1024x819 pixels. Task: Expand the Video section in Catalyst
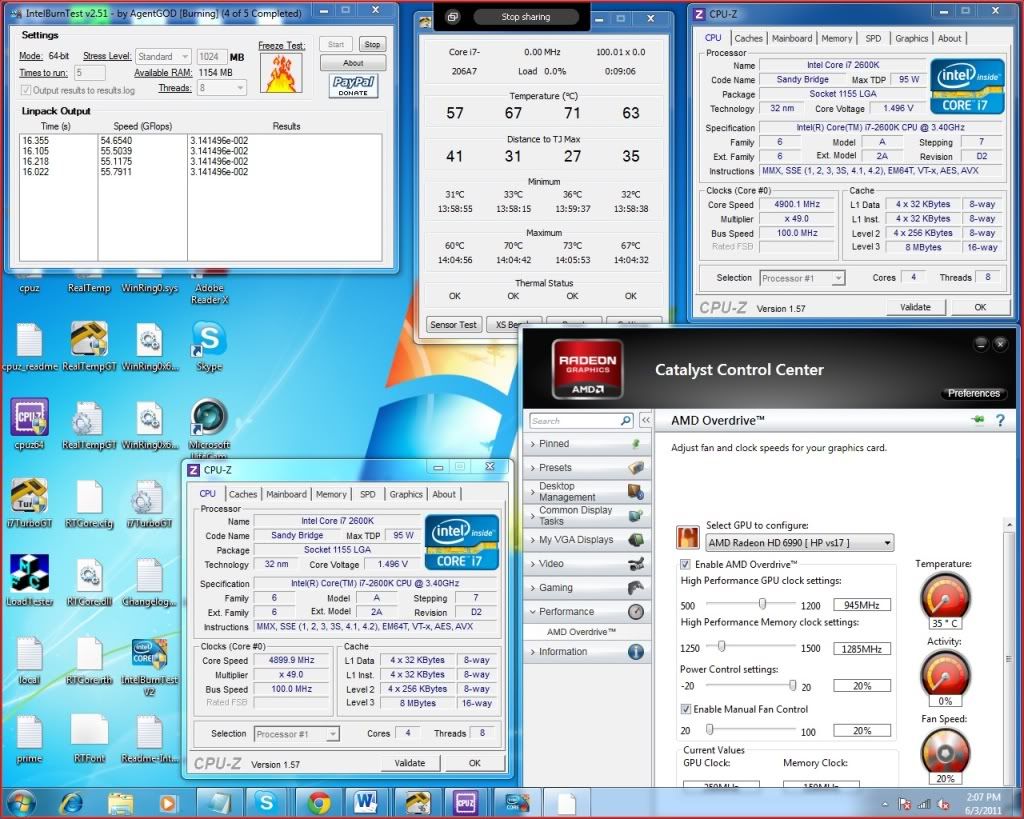click(586, 563)
